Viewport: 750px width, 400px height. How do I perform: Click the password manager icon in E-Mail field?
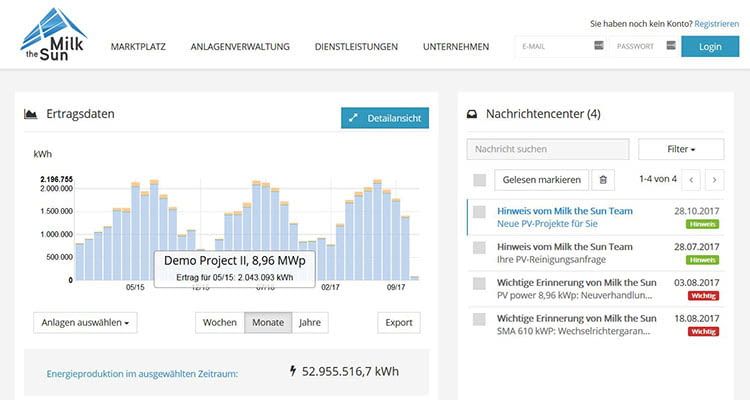click(x=598, y=45)
